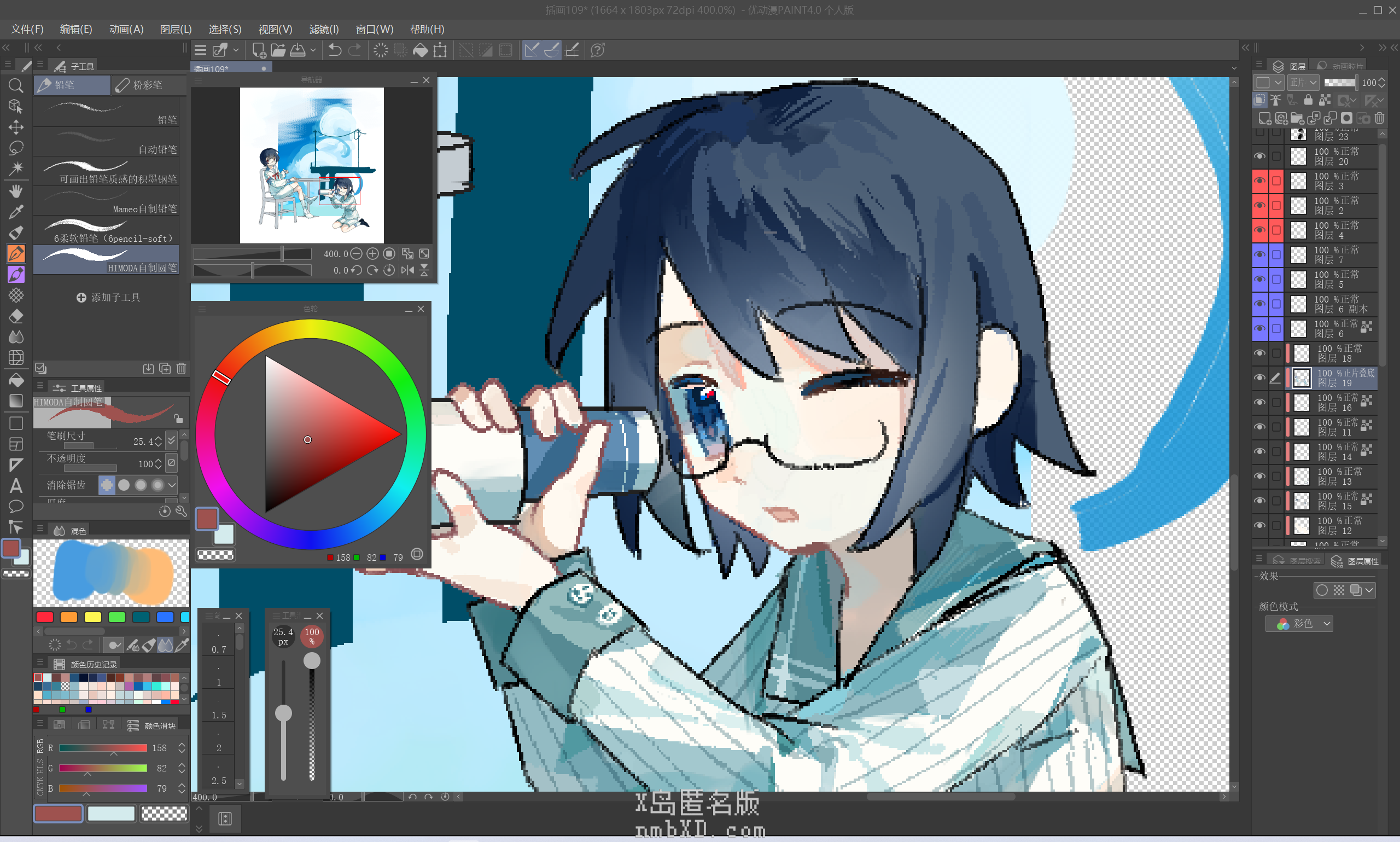Delete layer with trash icon
This screenshot has width=1400, height=842.
click(x=1380, y=118)
